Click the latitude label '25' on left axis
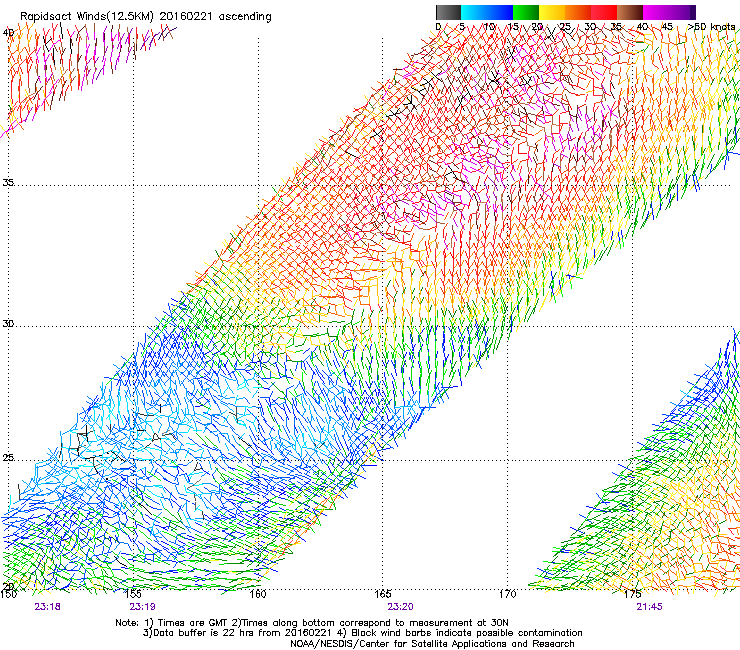 tap(8, 458)
